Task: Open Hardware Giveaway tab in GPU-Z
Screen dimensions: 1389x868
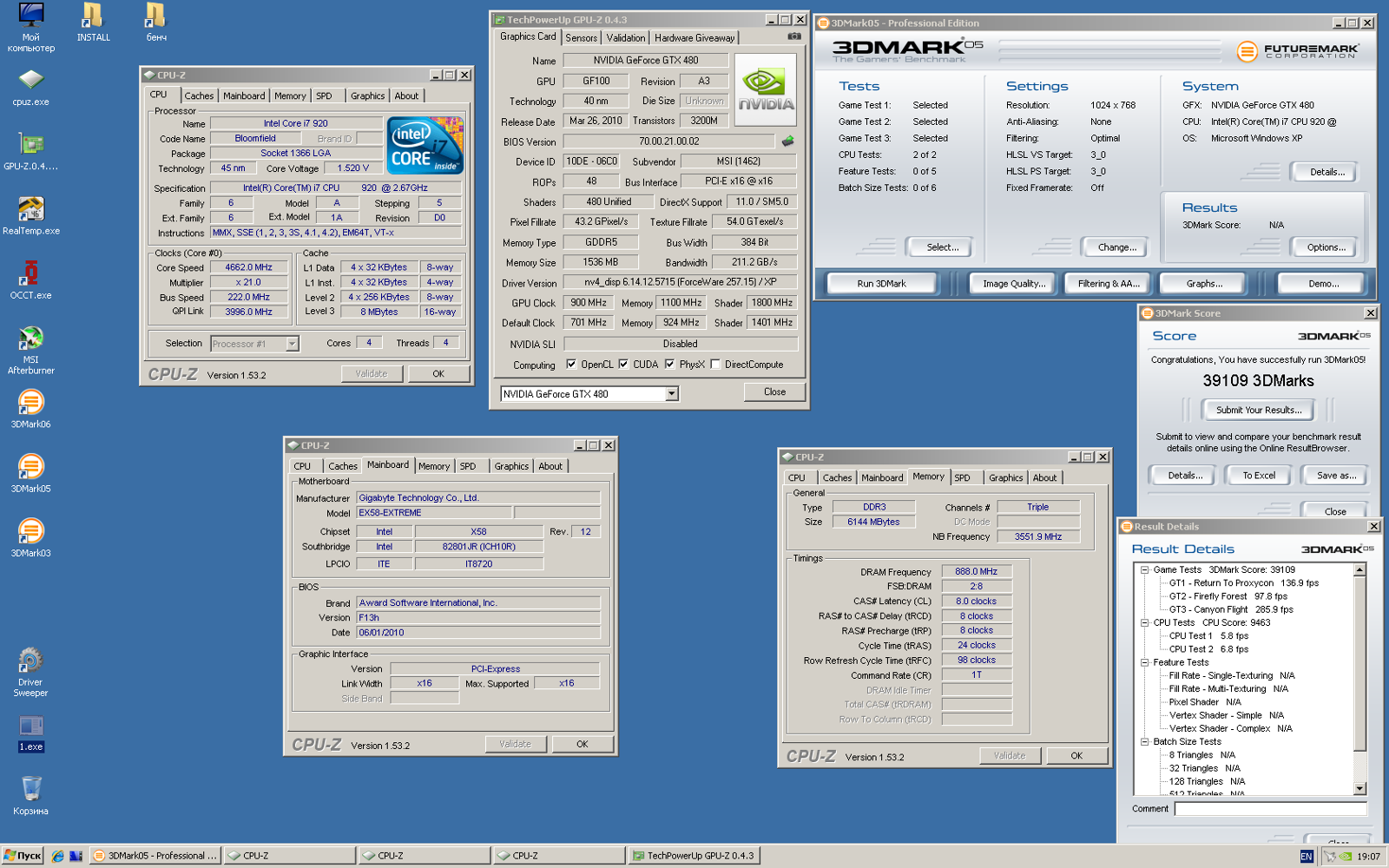Action: click(x=694, y=38)
